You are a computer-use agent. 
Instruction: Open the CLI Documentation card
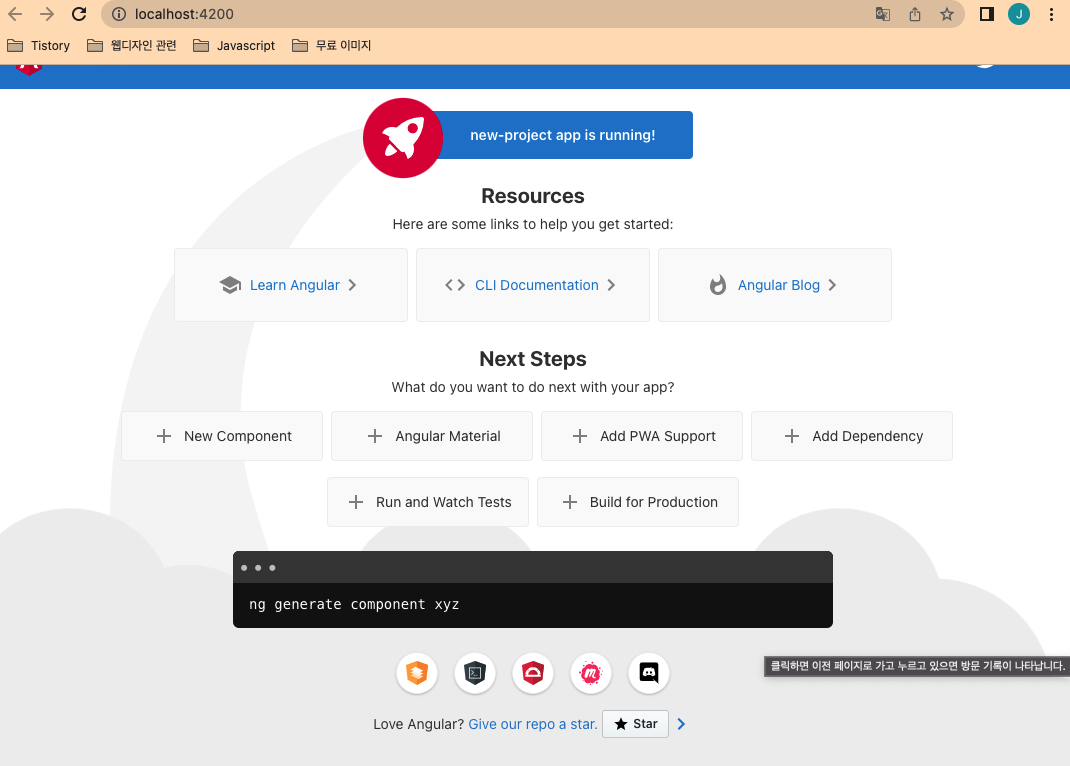(533, 285)
